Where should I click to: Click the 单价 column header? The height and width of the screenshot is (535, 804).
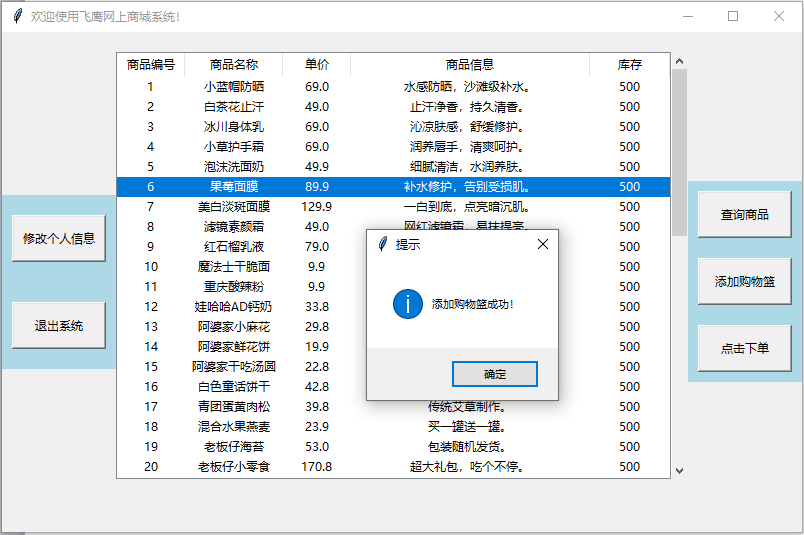pos(316,65)
